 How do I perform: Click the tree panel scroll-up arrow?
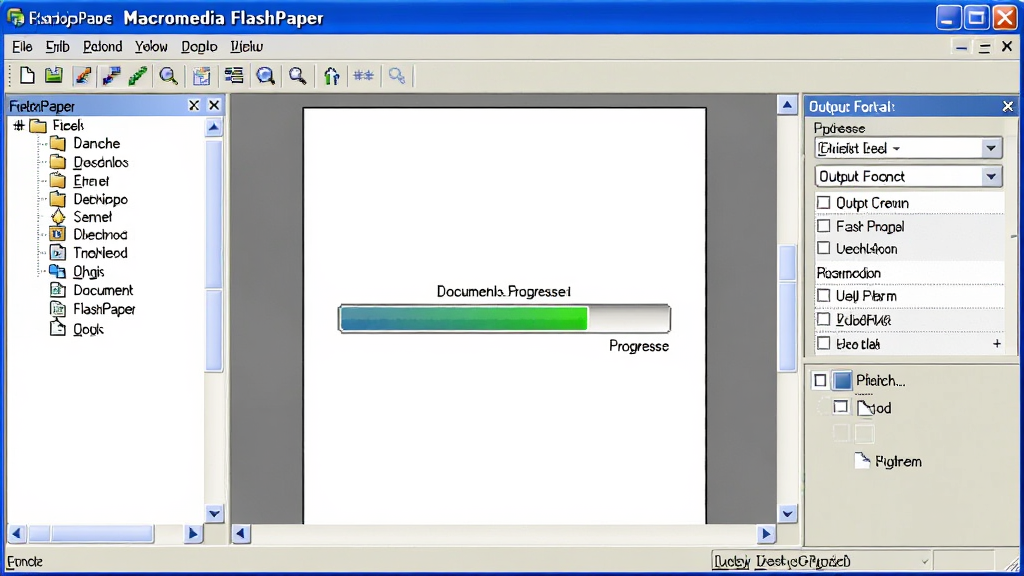(214, 127)
